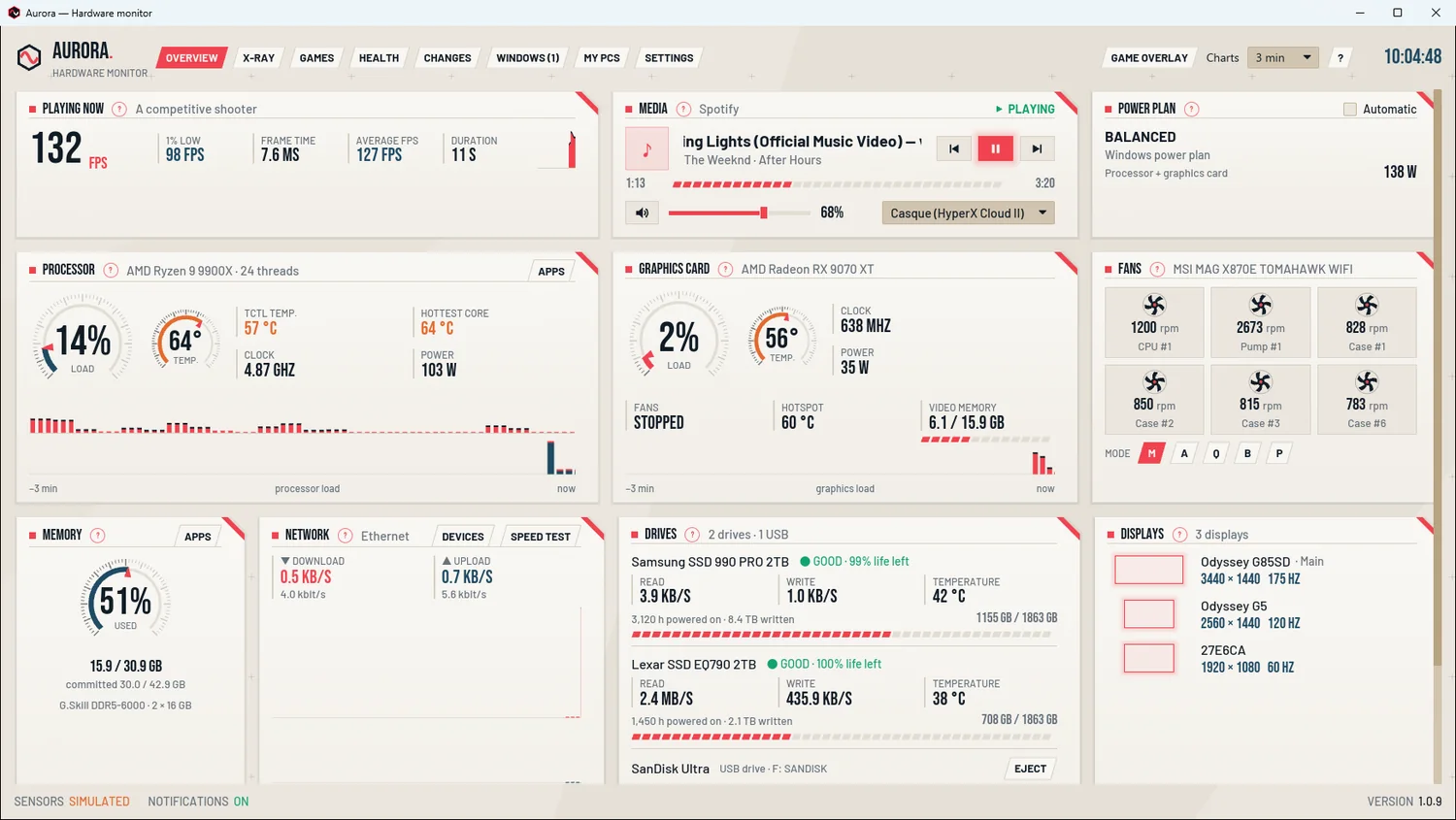Open the Processor help icon

pos(111,270)
